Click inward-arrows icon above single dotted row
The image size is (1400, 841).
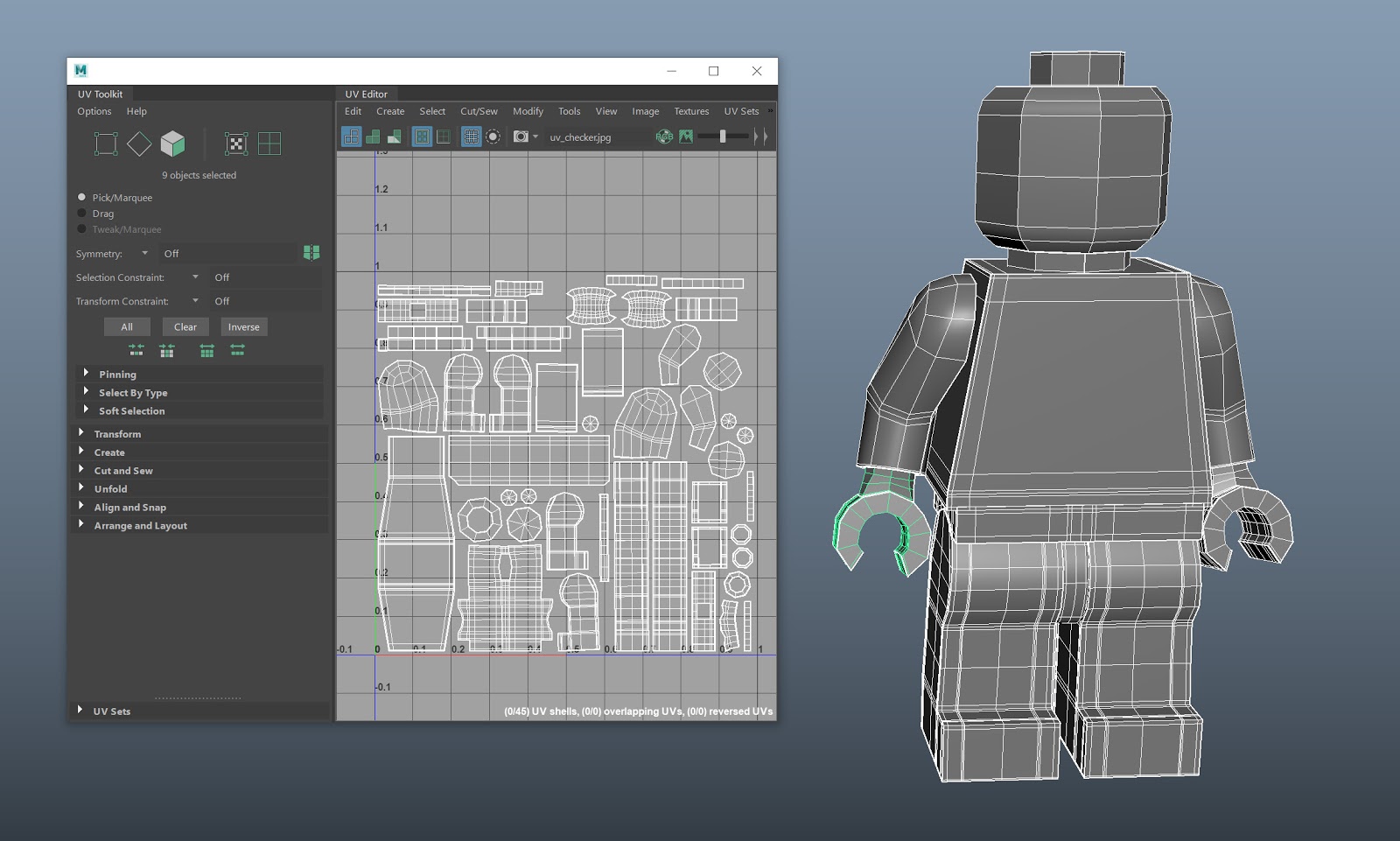point(136,350)
